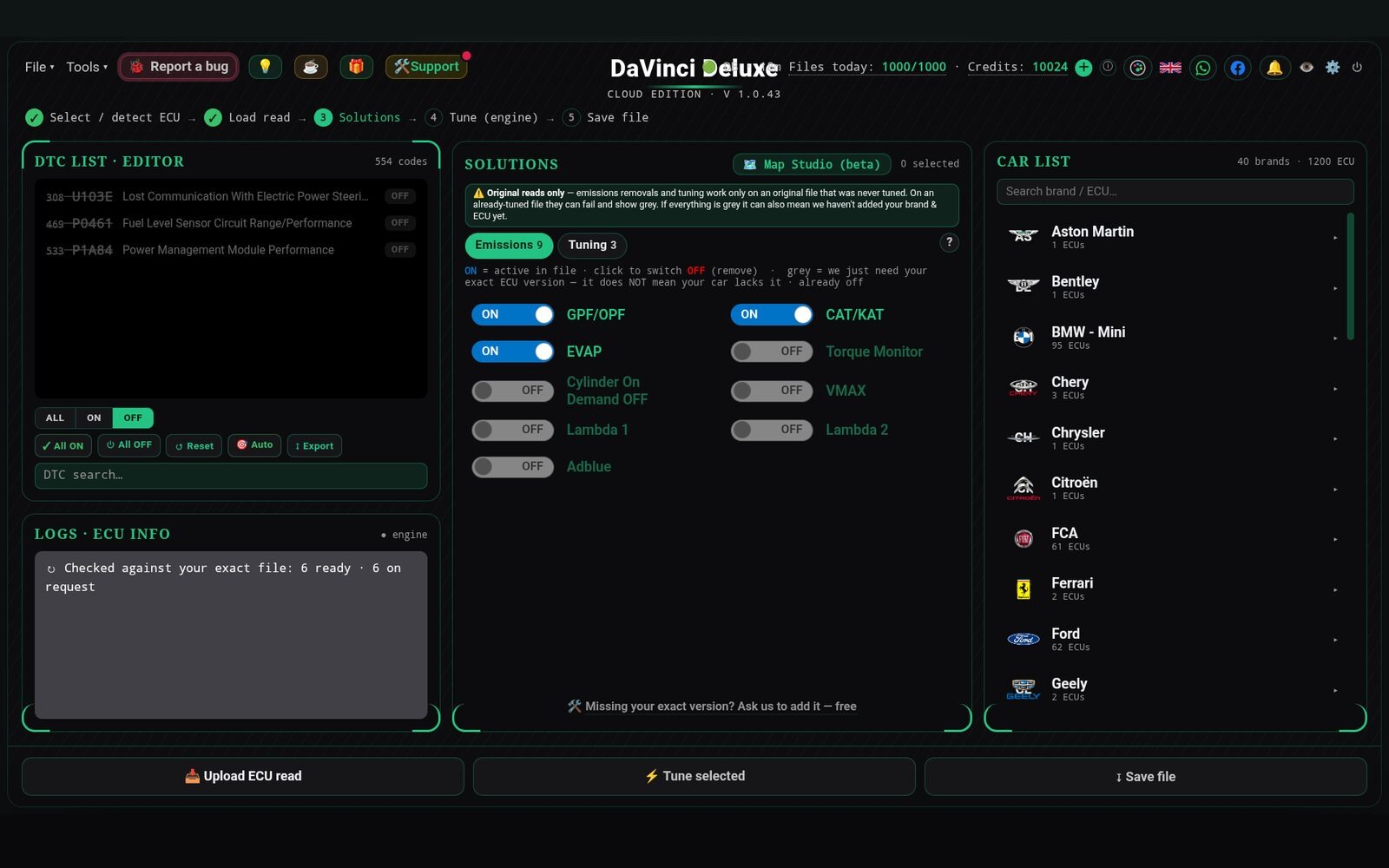
Task: Enable VMAX switch
Action: [x=772, y=391]
